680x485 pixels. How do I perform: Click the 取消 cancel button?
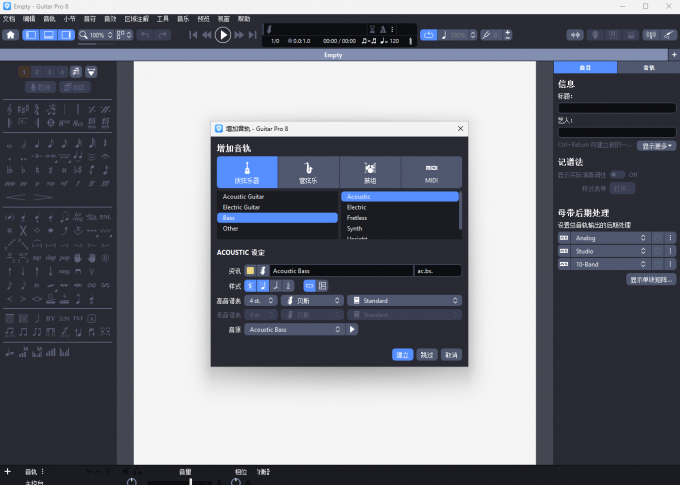452,354
